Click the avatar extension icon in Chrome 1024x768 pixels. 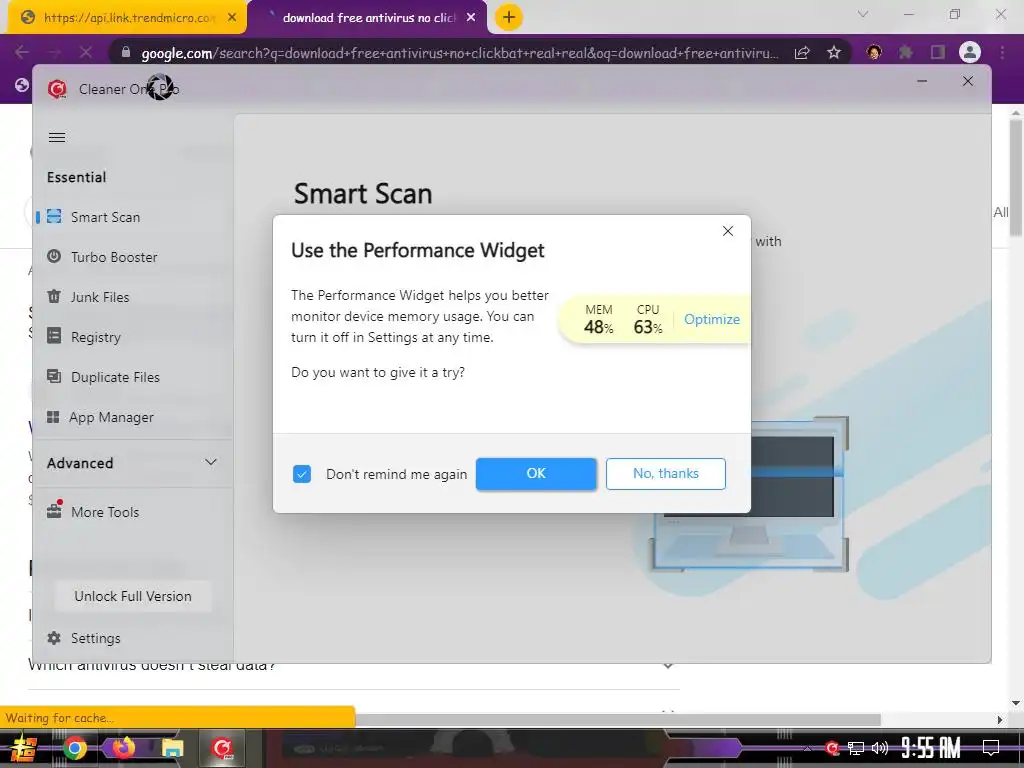coord(874,52)
